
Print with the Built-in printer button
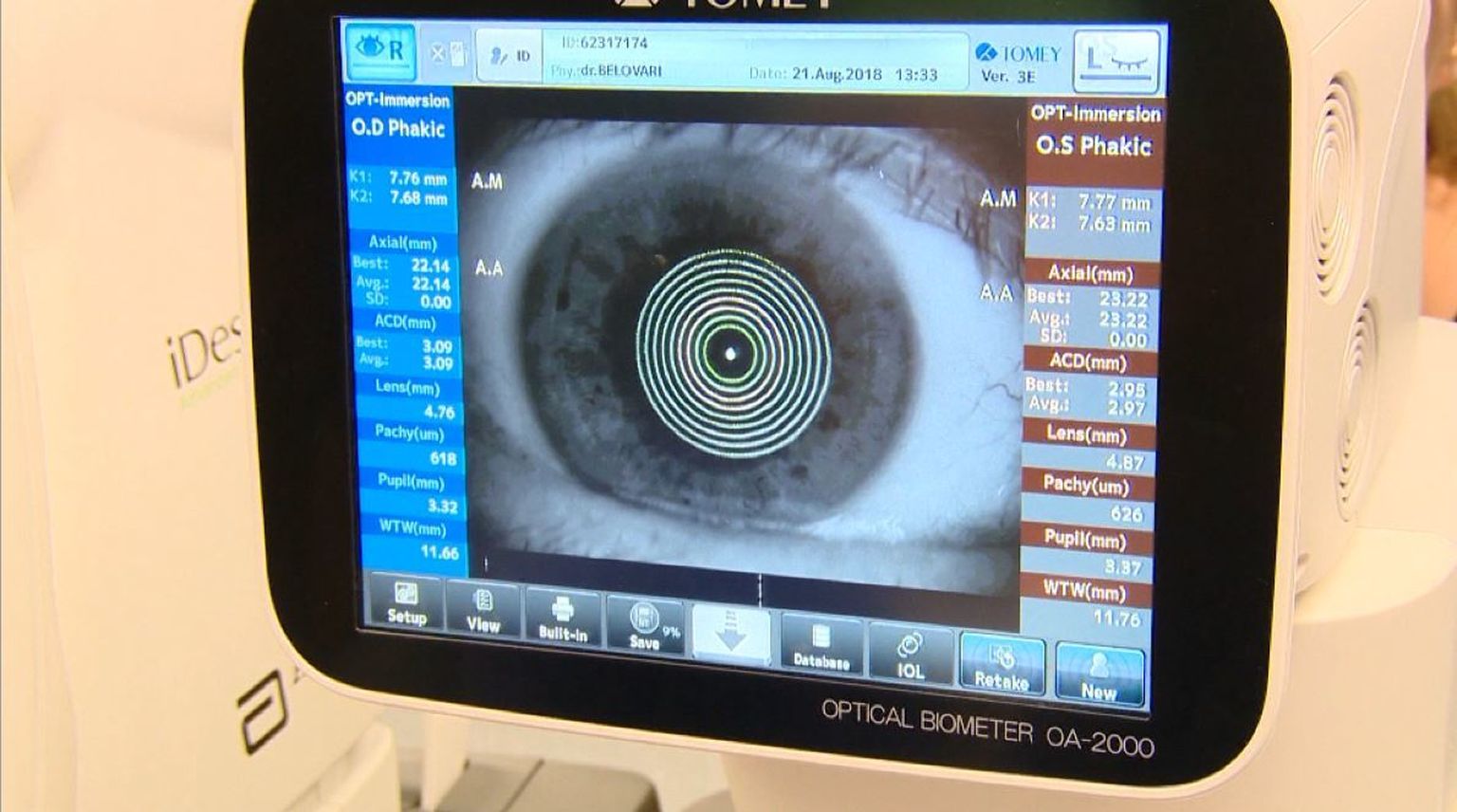point(563,618)
